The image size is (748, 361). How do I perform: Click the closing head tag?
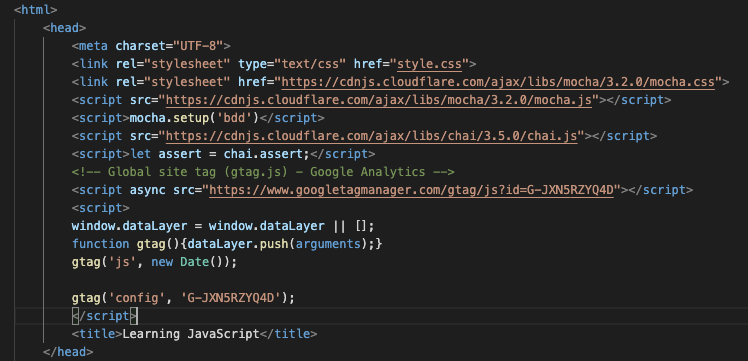click(x=68, y=352)
